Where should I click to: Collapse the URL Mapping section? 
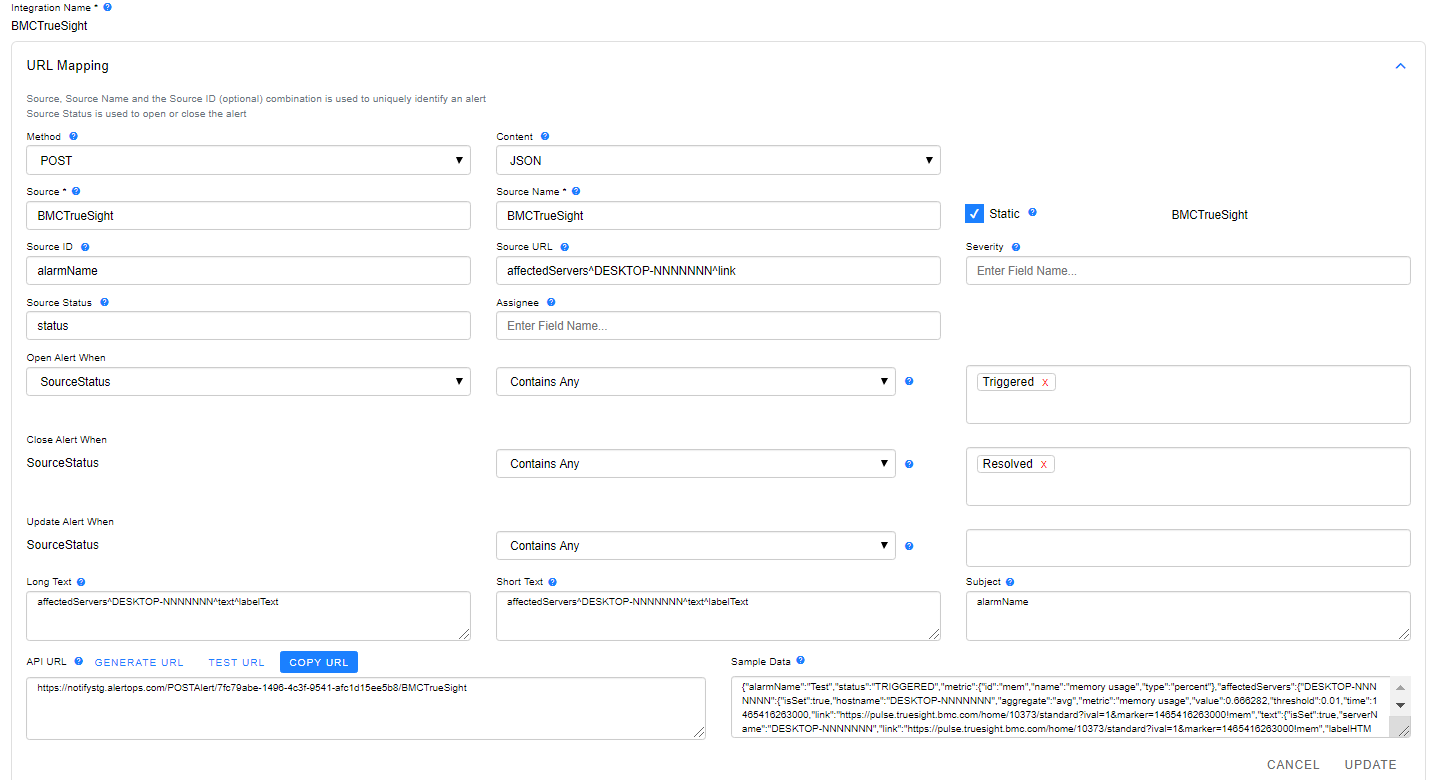pos(1400,64)
